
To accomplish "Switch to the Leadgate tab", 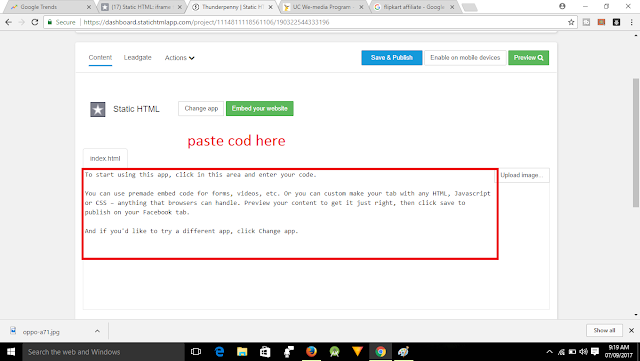I will [x=138, y=58].
